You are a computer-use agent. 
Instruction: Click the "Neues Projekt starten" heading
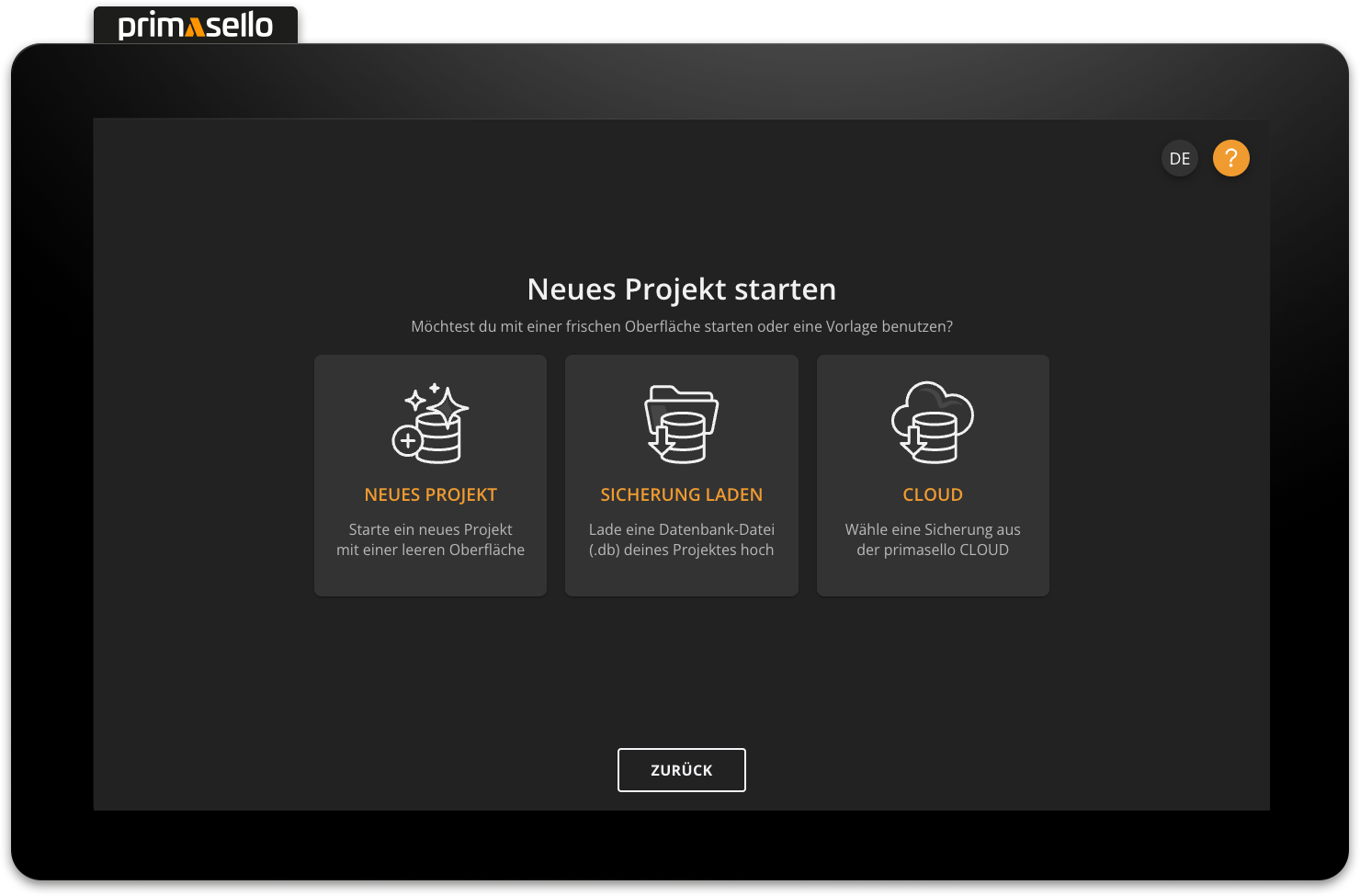click(681, 289)
